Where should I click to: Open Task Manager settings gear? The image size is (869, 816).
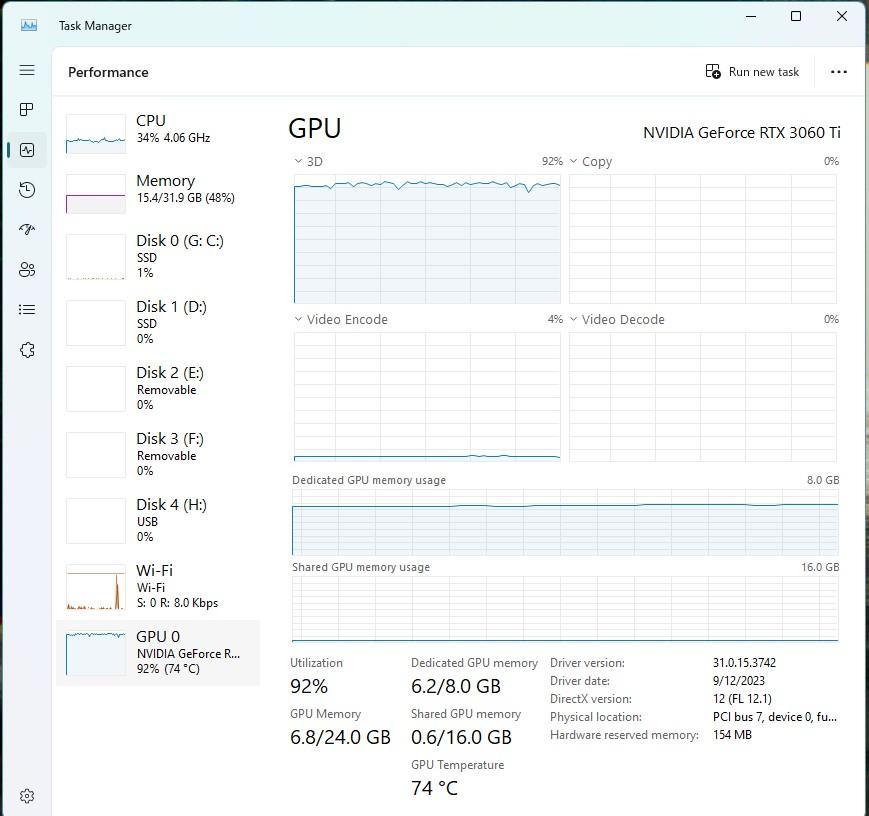pos(27,796)
